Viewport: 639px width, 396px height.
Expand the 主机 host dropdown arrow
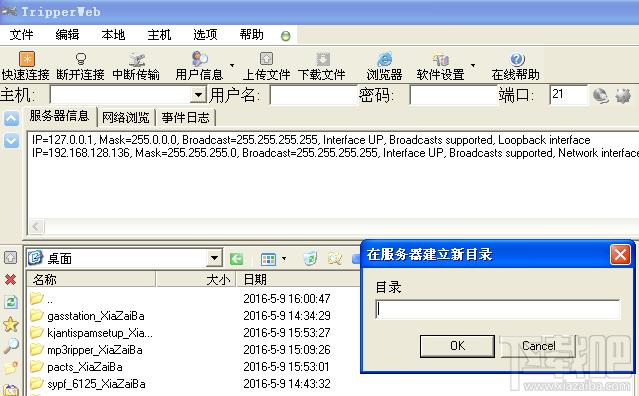pyautogui.click(x=198, y=95)
